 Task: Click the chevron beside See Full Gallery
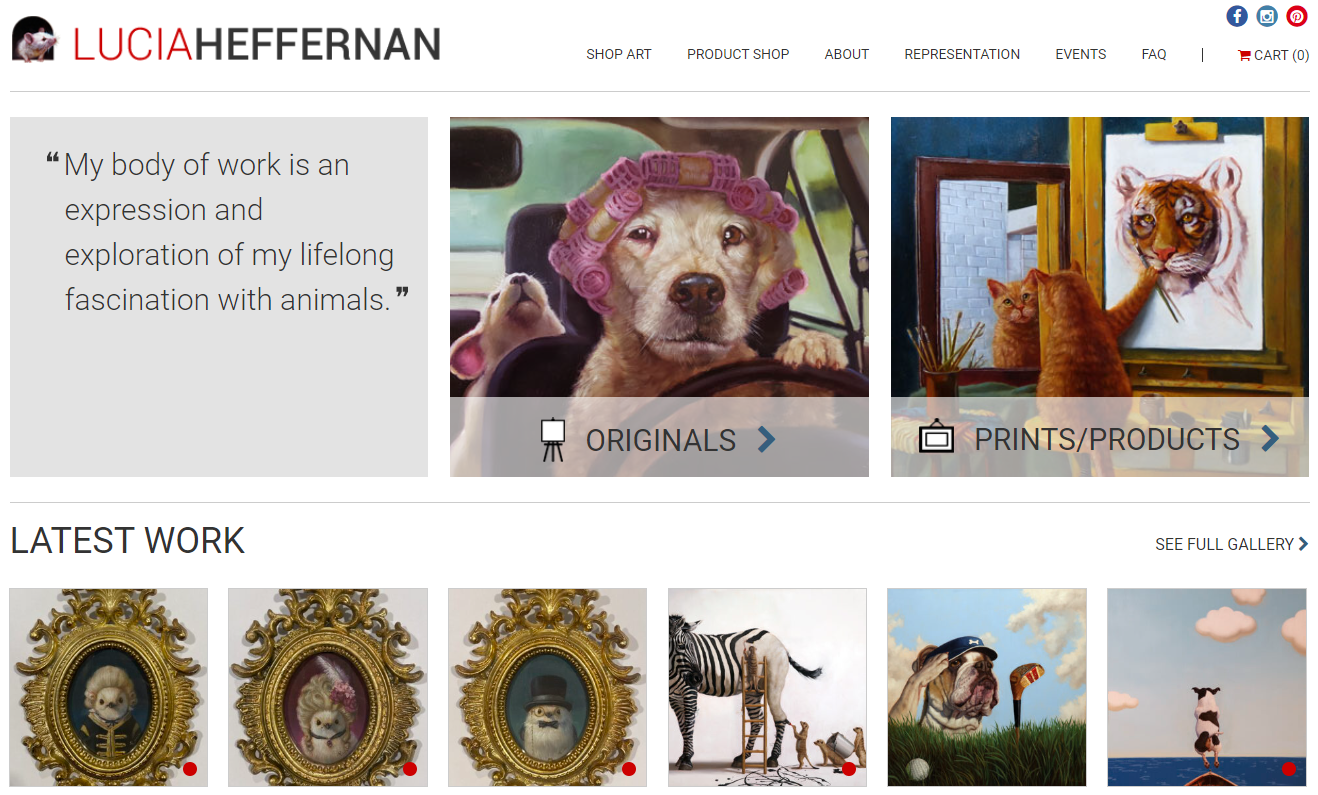pos(1303,544)
